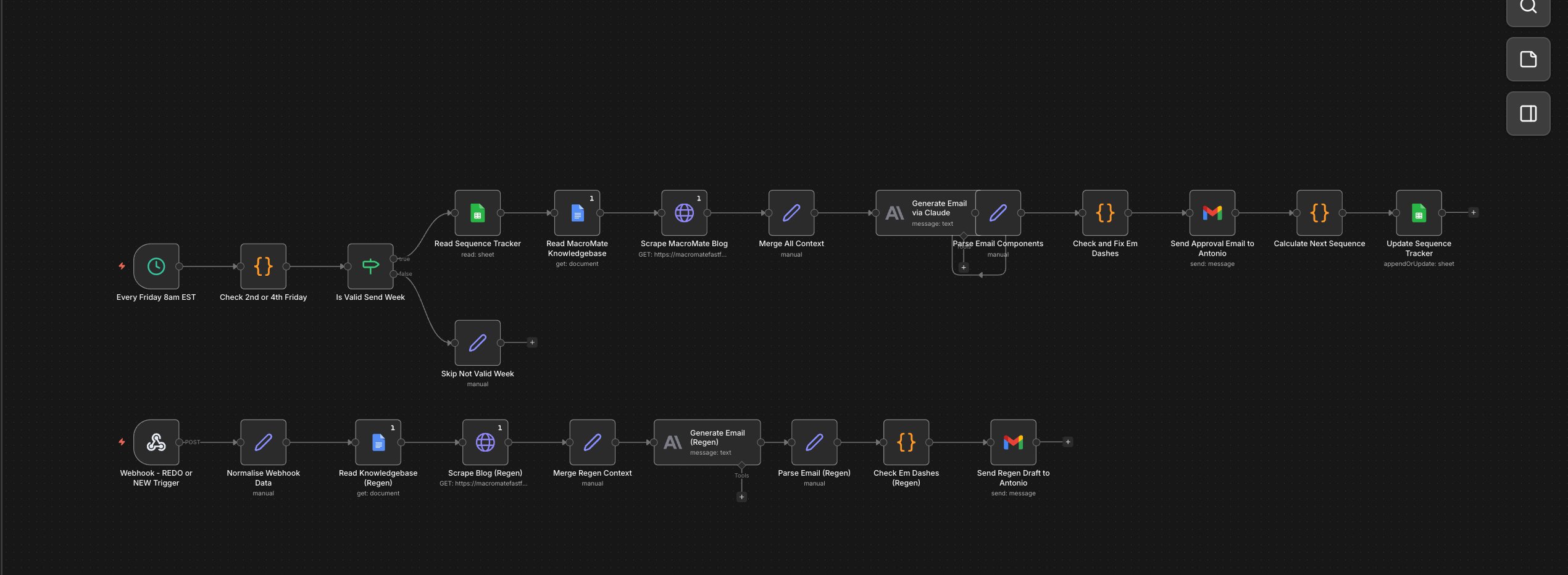
Task: Click the Is Valid Send Week node
Action: tap(370, 267)
